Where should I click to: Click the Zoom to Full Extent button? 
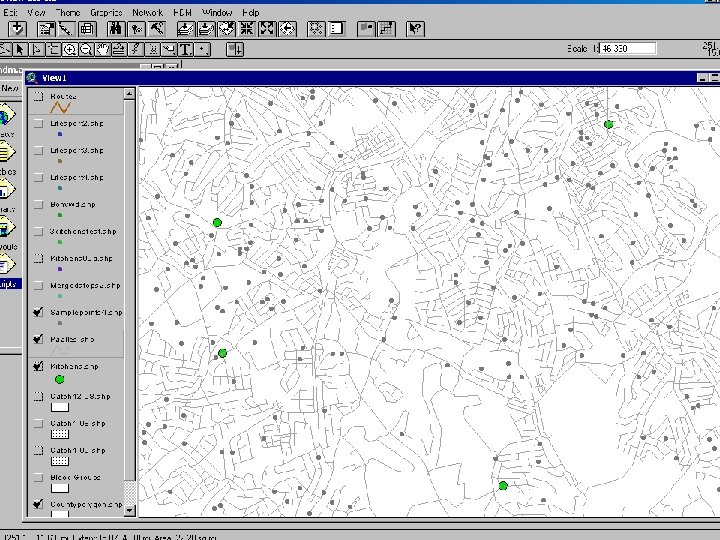coord(186,29)
